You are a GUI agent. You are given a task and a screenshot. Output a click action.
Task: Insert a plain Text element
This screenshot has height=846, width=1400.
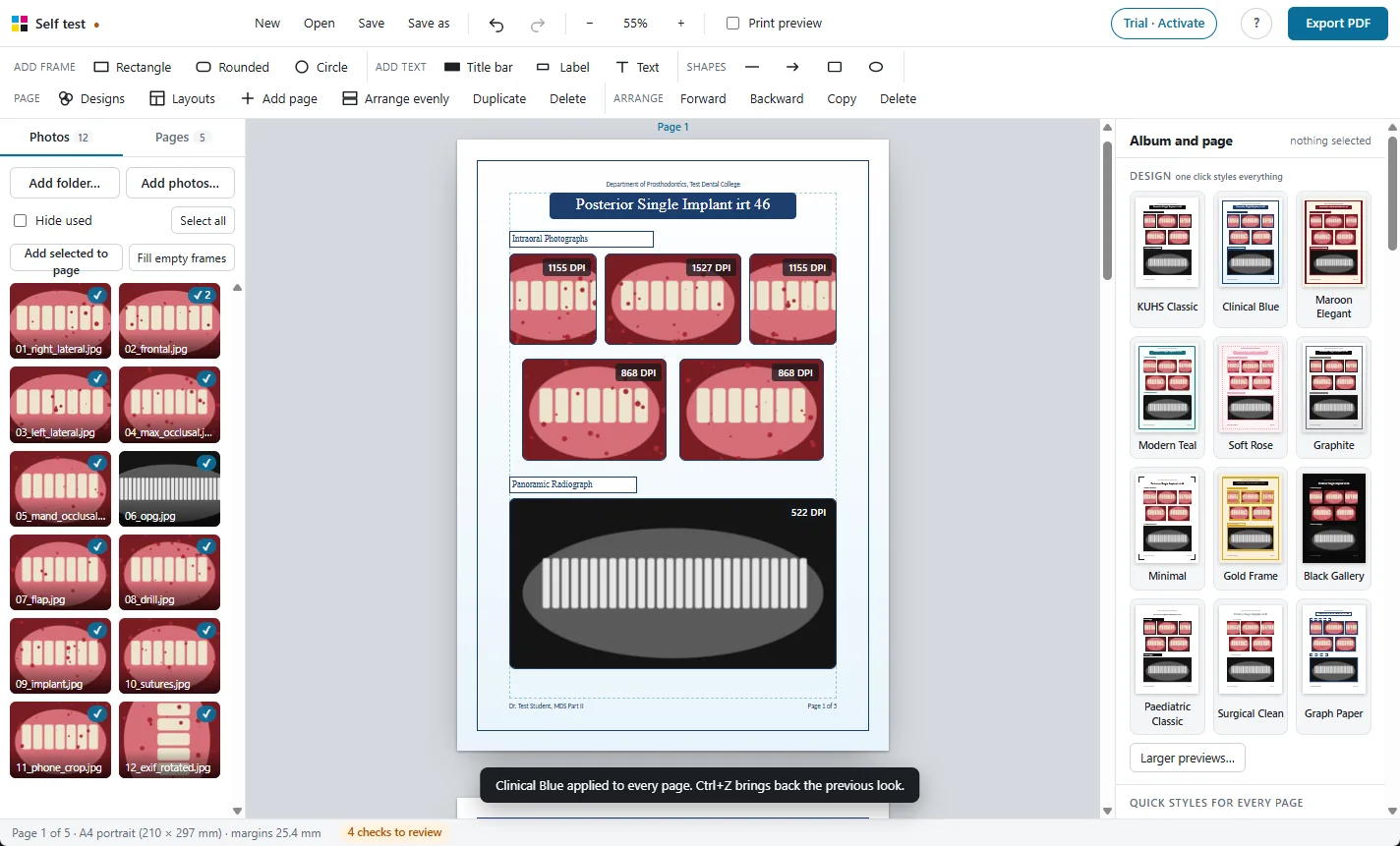click(x=637, y=67)
